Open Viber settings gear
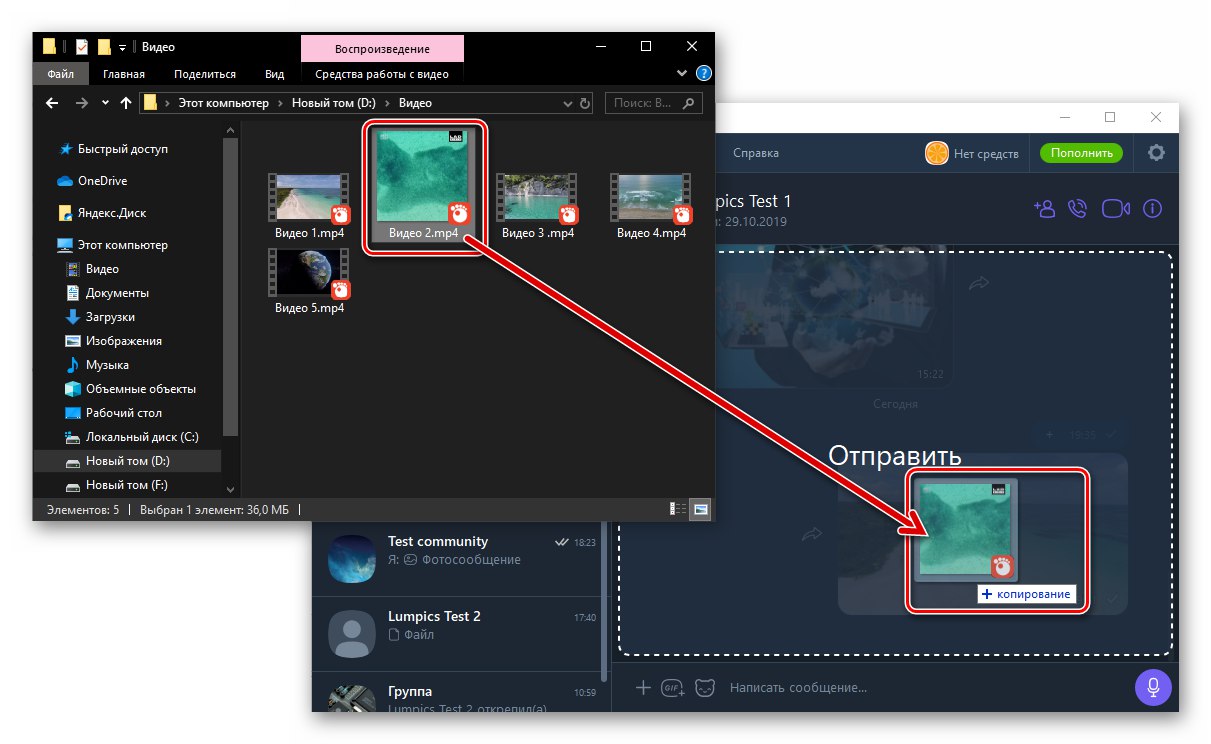The width and height of the screenshot is (1211, 744). [1156, 153]
